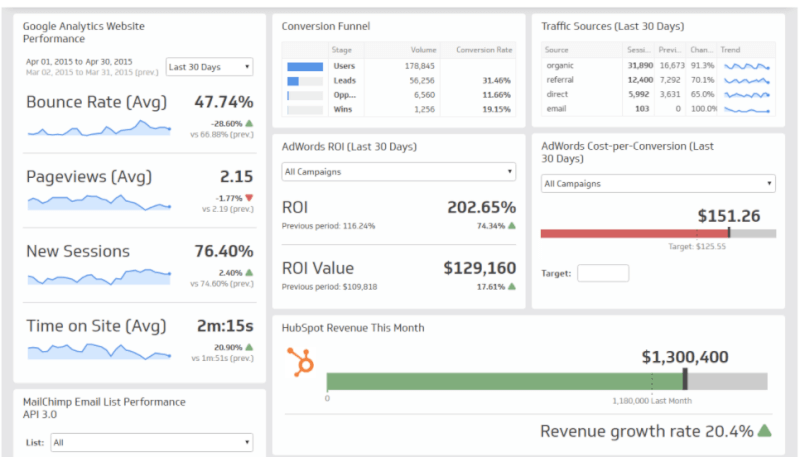Image resolution: width=800 pixels, height=457 pixels.
Task: Click the Revenue growth rate green triangle
Action: [765, 431]
